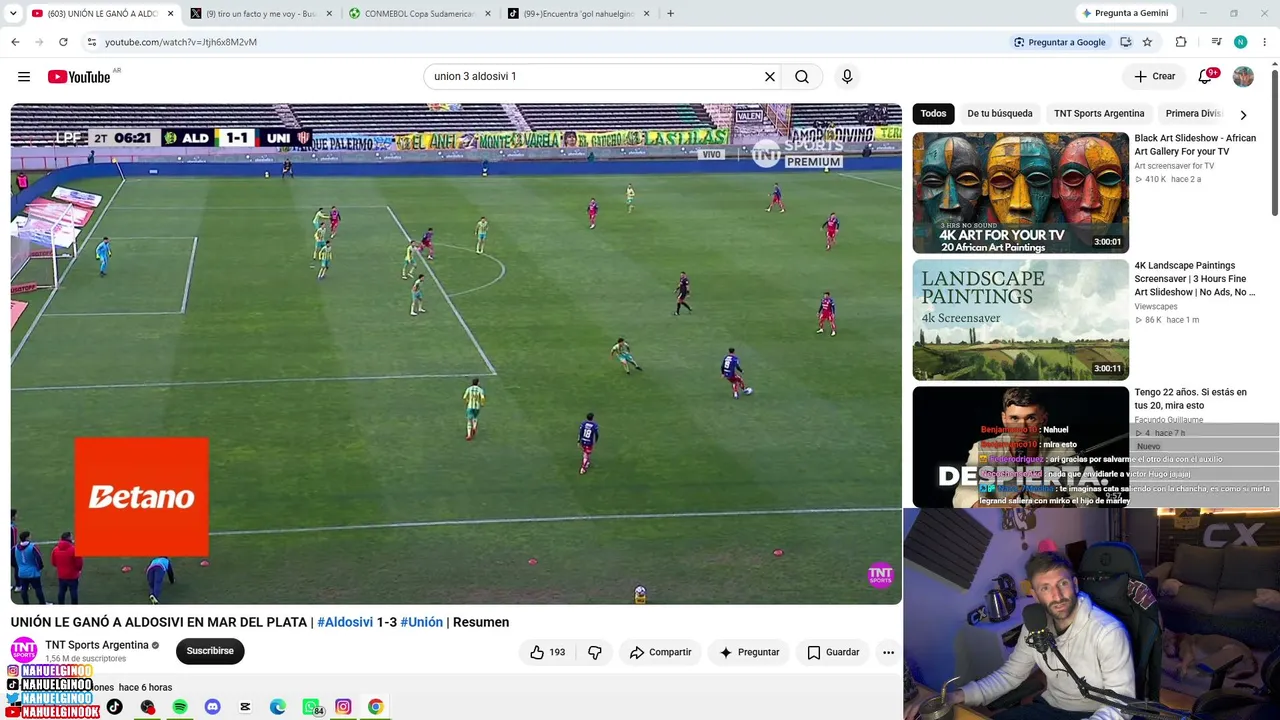Open 'Tengo 22 años. Si estás en tus 20' title
1280x720 pixels.
[x=1191, y=399]
